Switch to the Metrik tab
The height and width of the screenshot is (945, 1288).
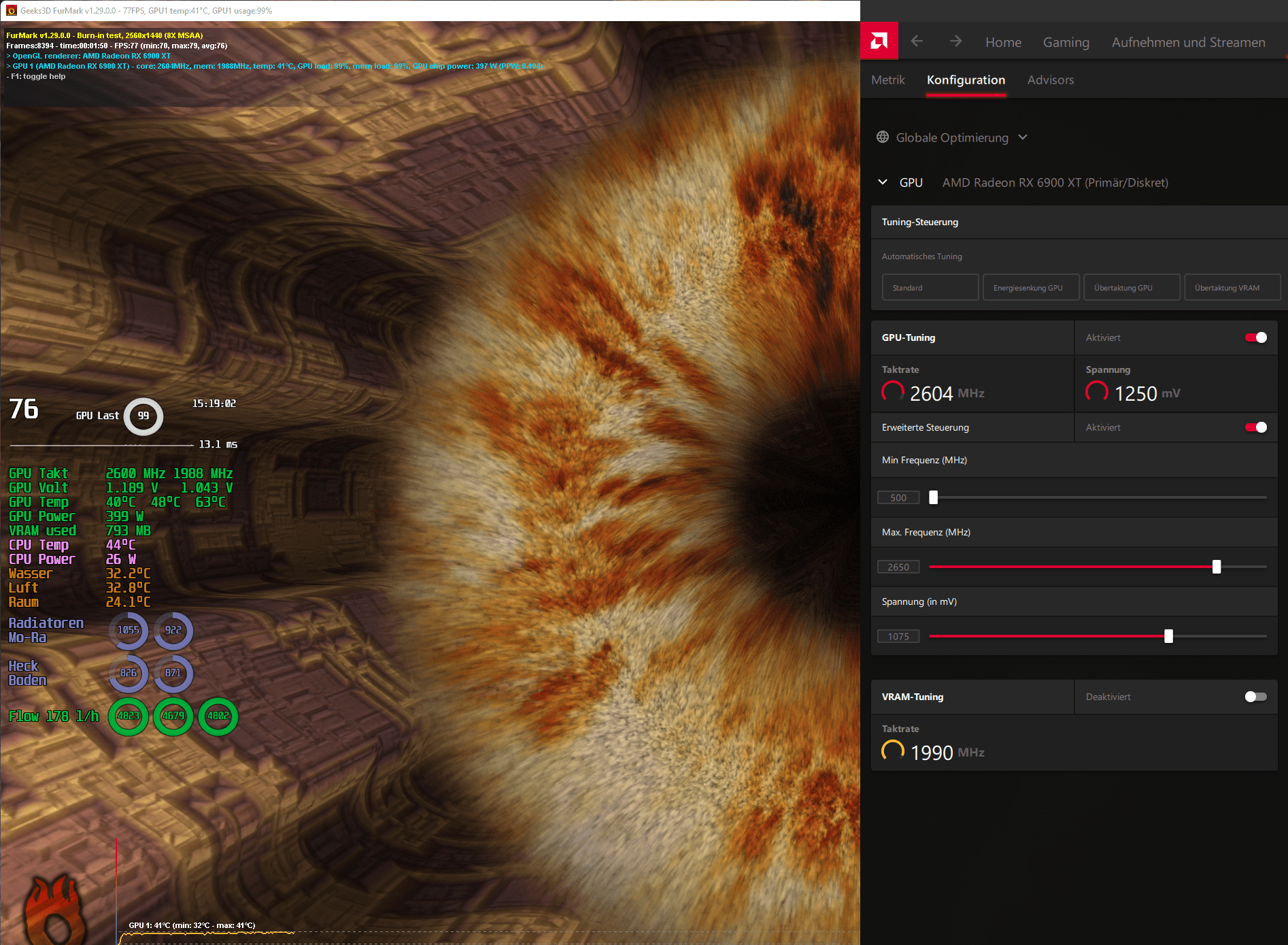[887, 80]
